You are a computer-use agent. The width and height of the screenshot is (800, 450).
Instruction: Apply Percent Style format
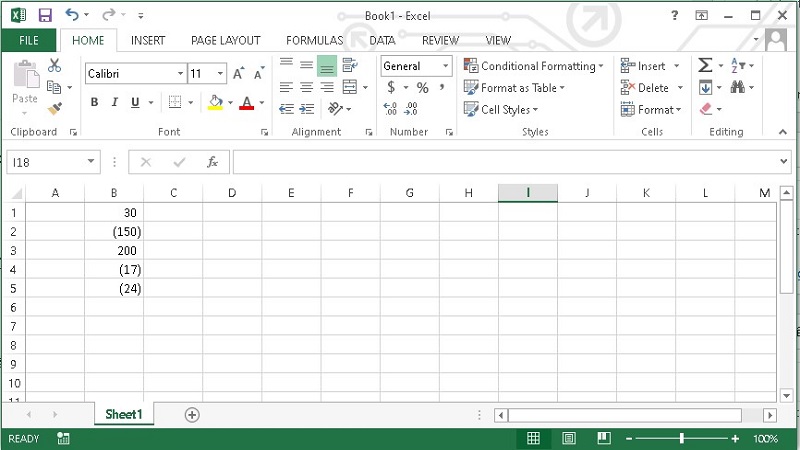(422, 88)
